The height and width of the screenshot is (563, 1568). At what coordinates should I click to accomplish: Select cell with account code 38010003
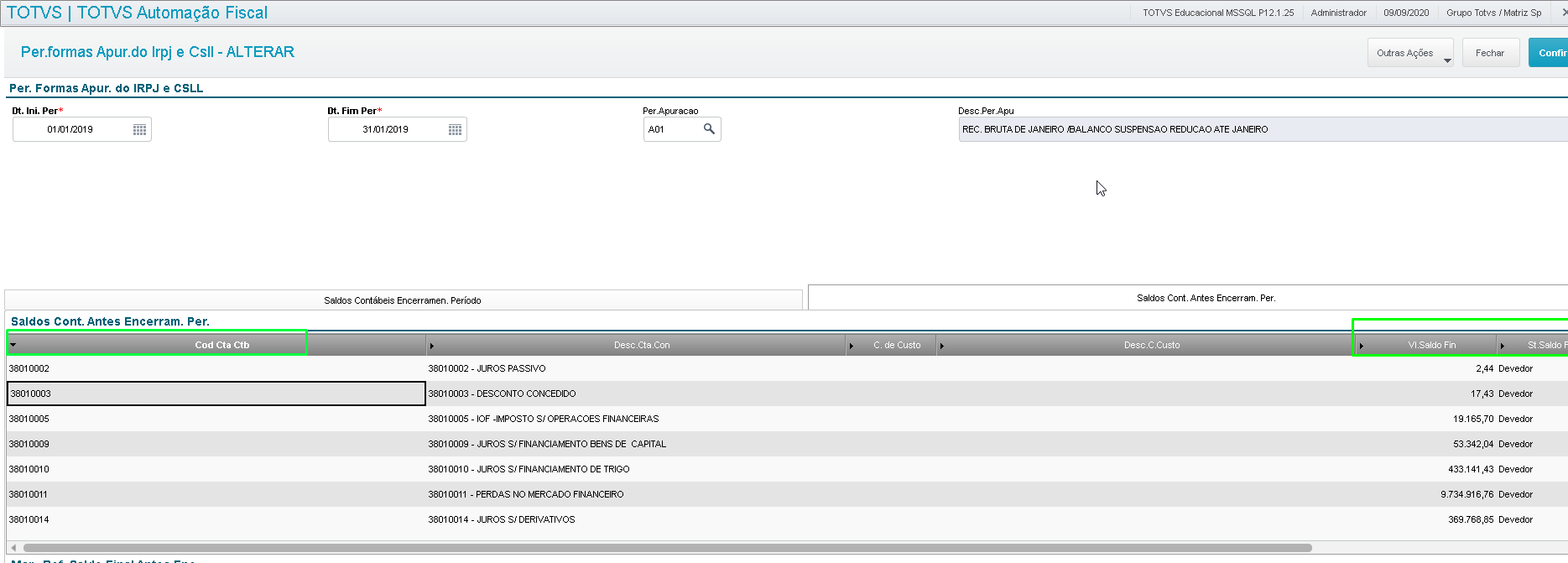216,394
